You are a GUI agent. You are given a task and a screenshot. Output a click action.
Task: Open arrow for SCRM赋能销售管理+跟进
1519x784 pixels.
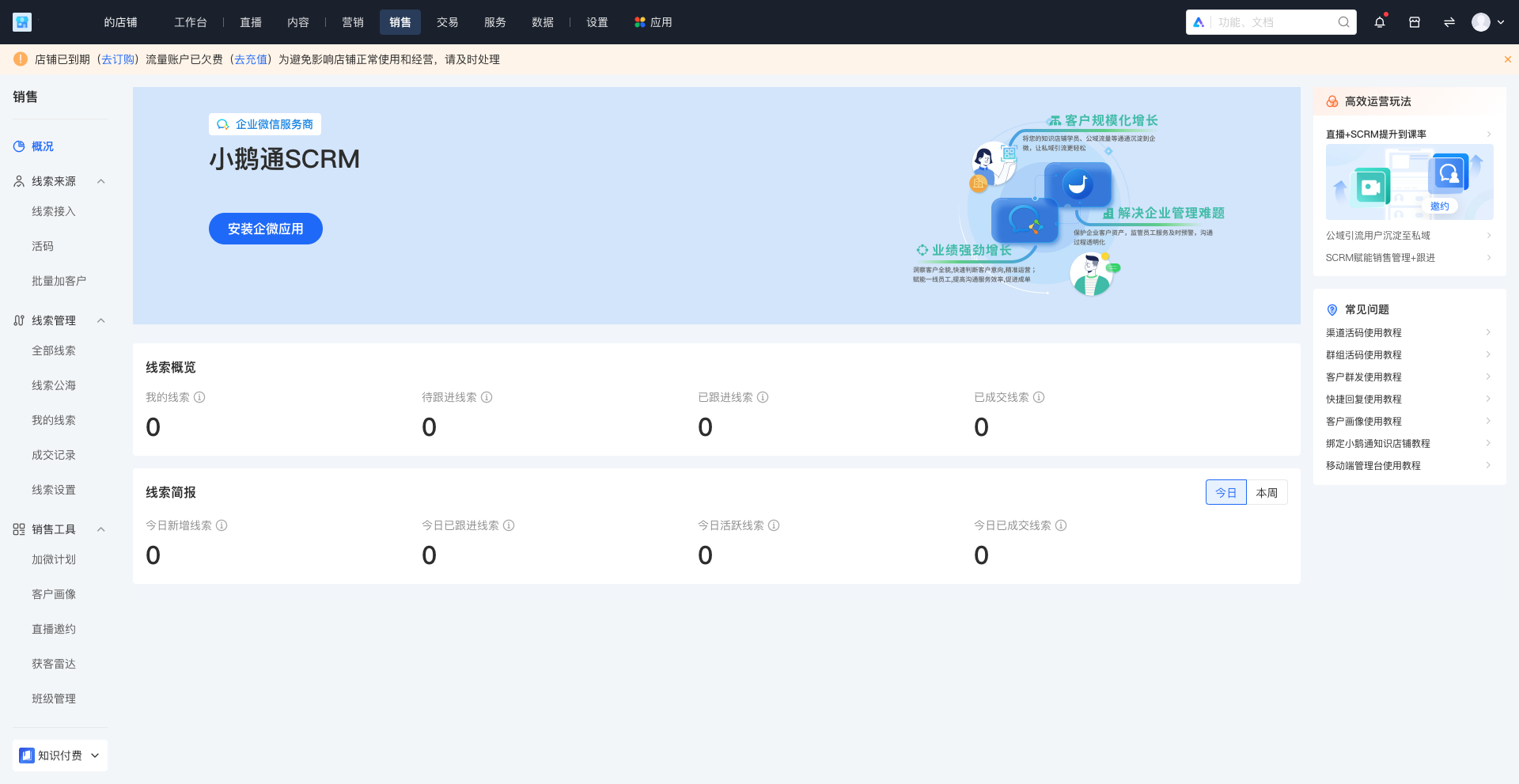1488,257
